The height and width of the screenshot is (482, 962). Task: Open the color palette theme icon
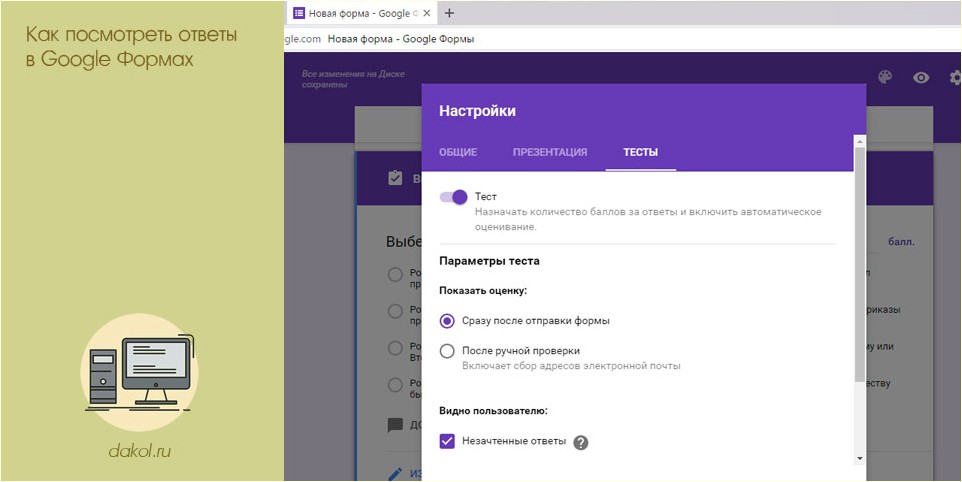pos(885,77)
